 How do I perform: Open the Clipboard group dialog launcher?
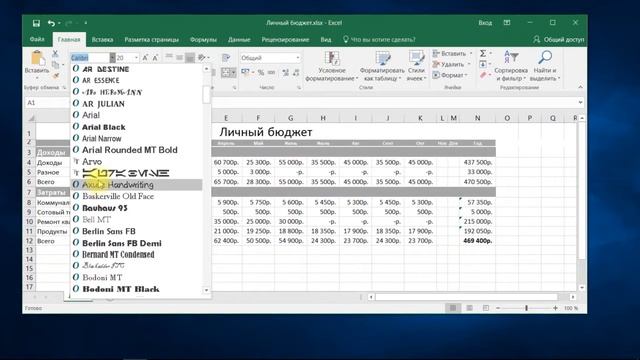point(64,88)
